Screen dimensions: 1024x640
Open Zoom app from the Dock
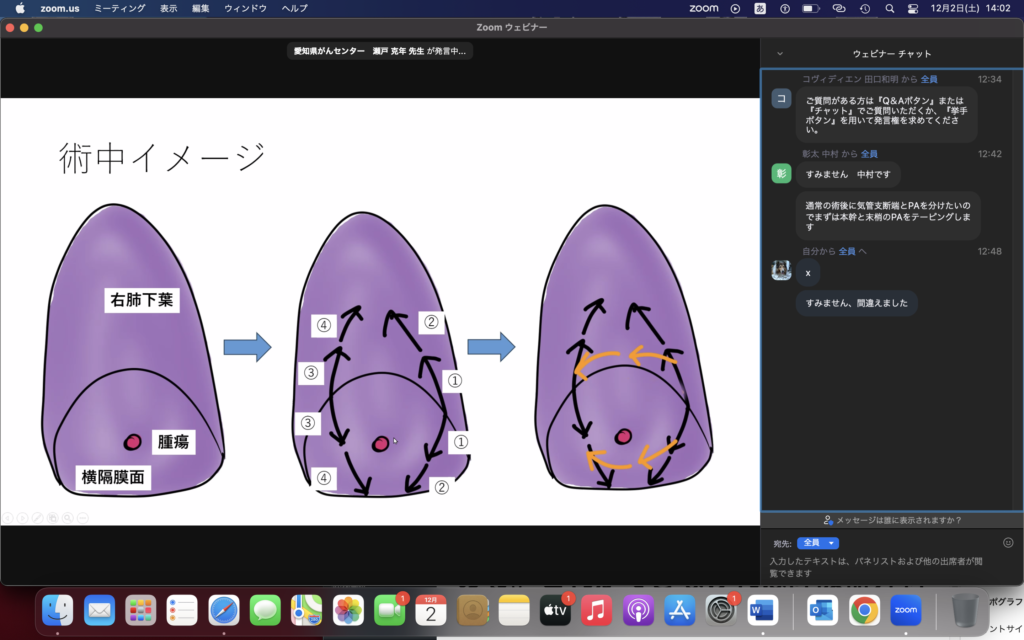coord(905,609)
